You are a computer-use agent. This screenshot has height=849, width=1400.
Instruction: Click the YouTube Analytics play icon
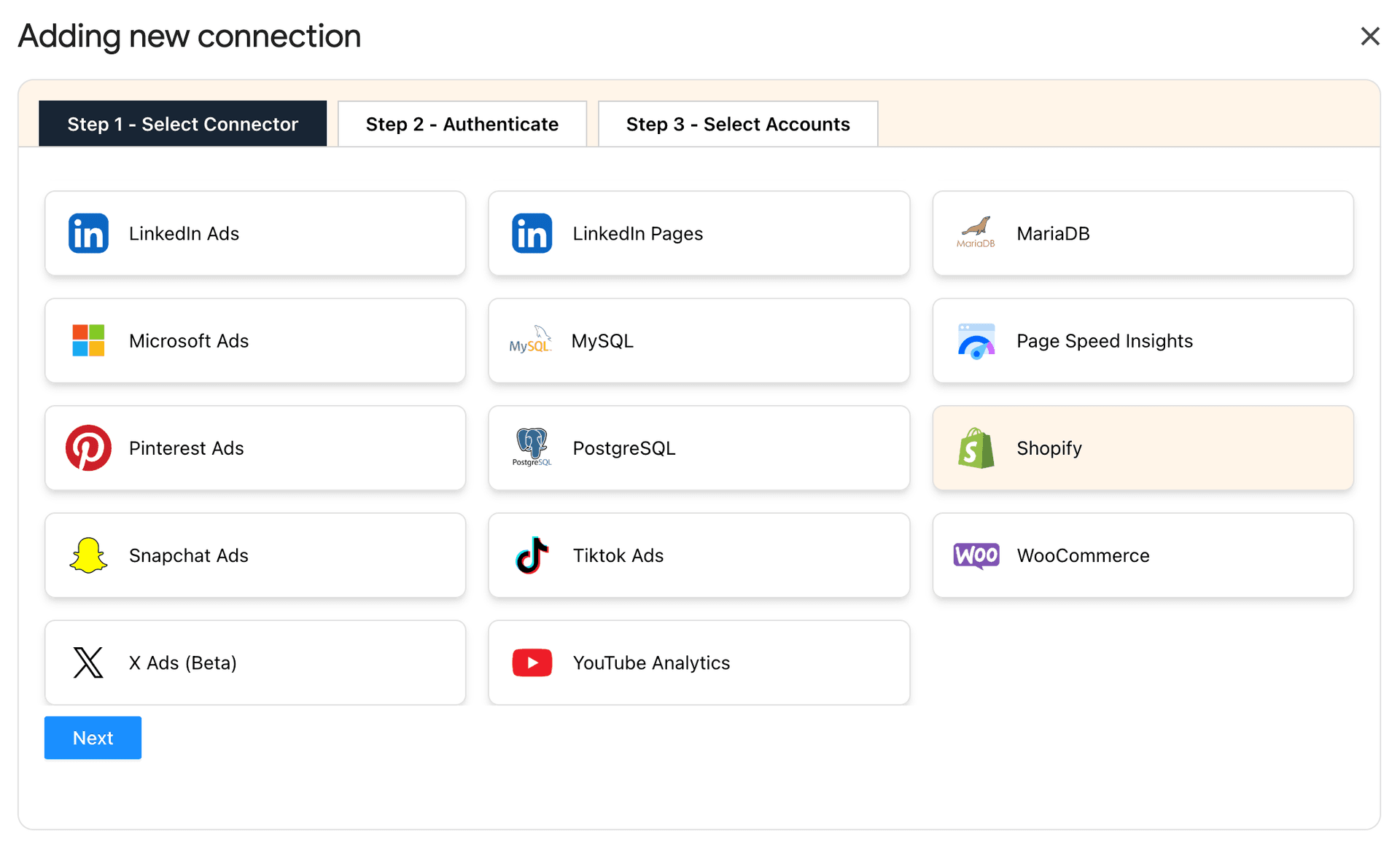click(x=532, y=662)
